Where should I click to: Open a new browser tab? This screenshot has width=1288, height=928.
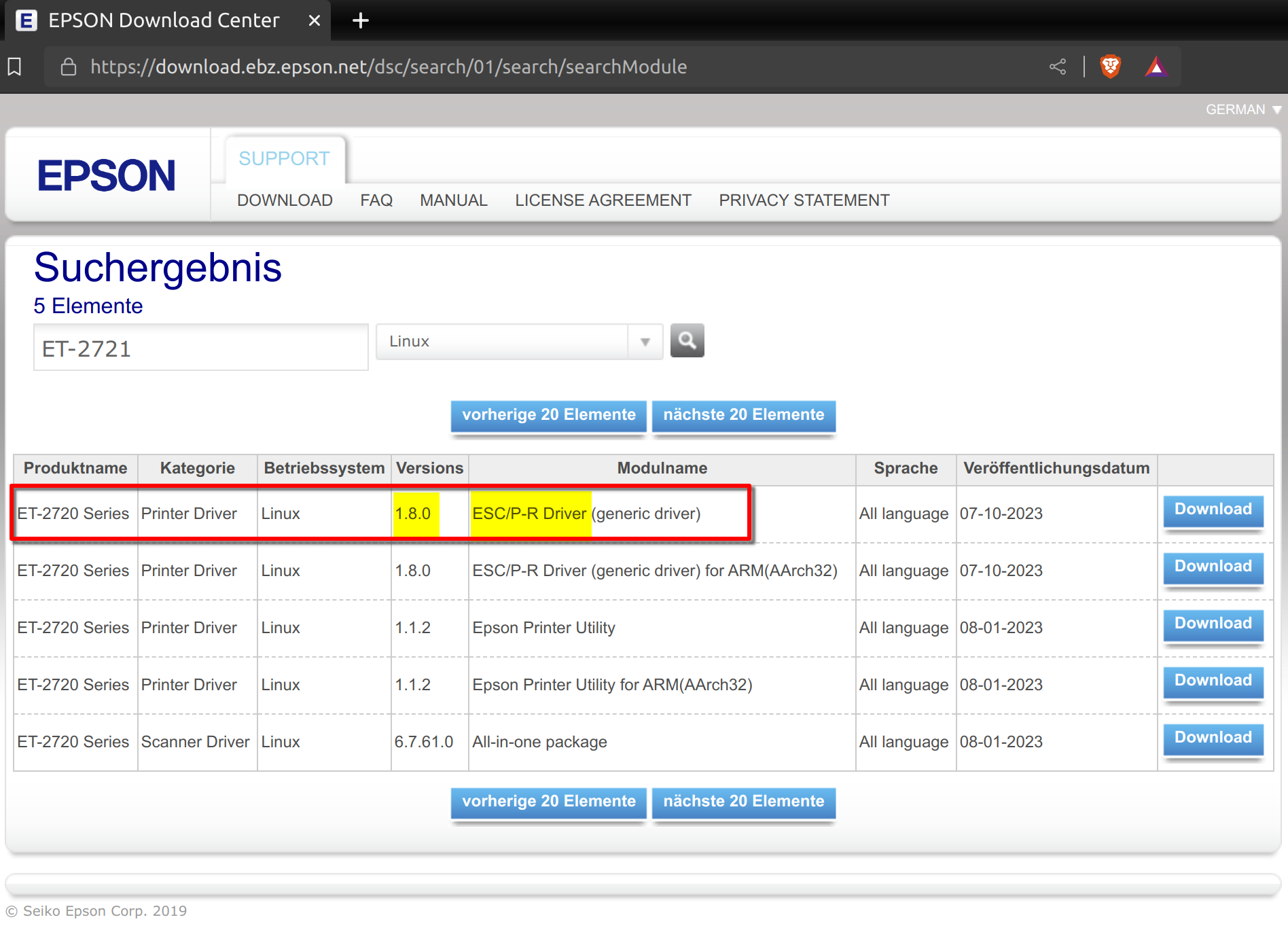[x=360, y=20]
